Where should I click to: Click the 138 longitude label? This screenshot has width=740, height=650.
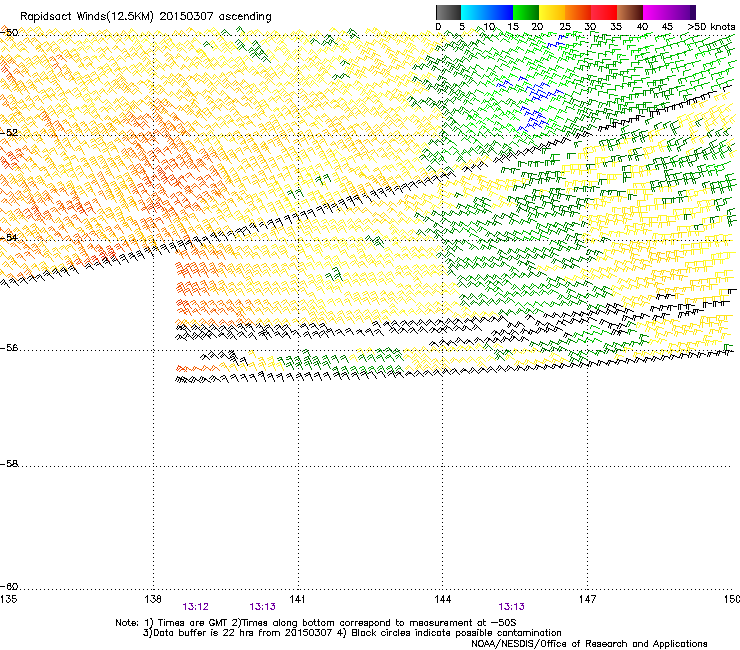point(153,599)
